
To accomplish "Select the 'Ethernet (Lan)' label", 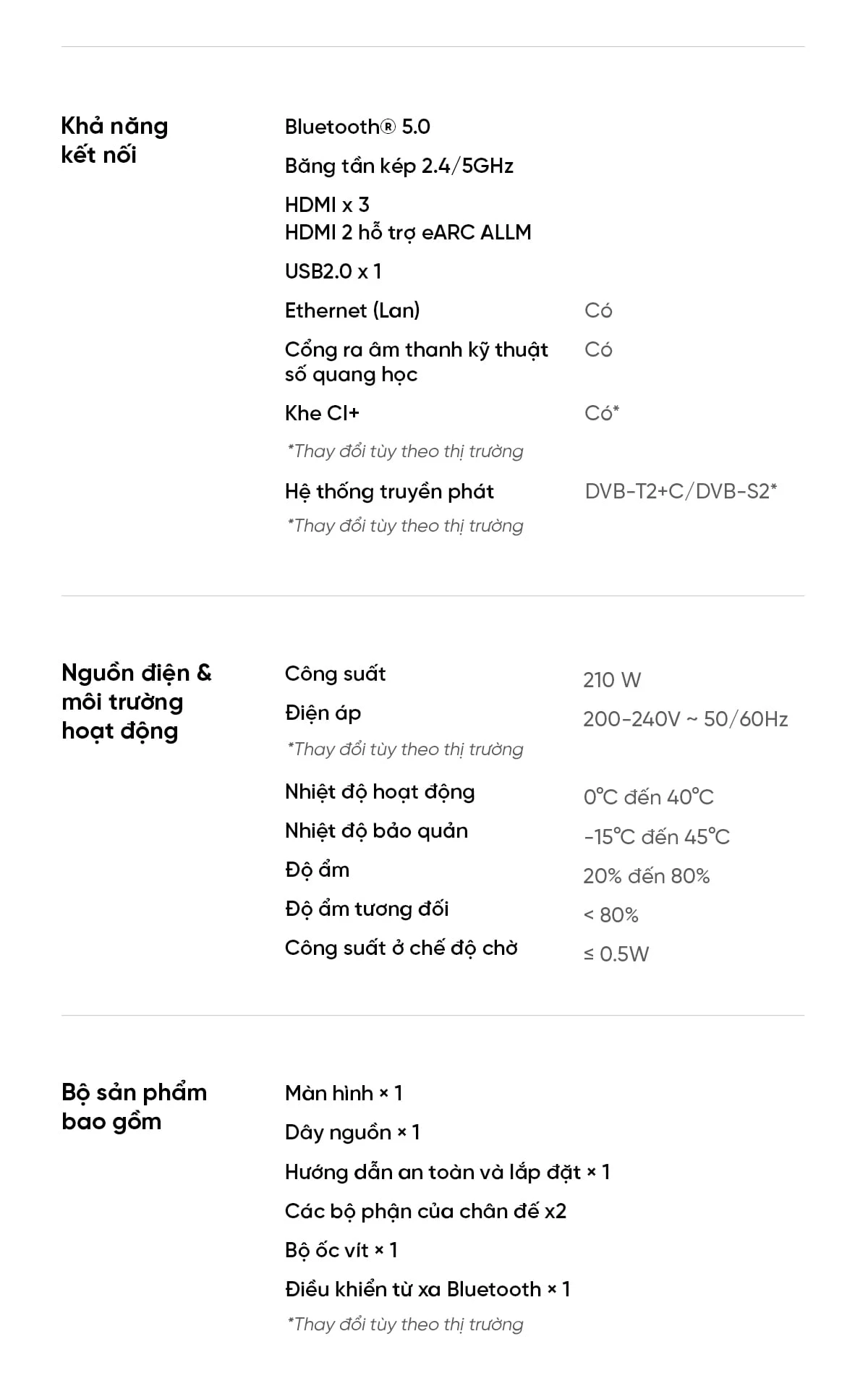I will [x=352, y=311].
